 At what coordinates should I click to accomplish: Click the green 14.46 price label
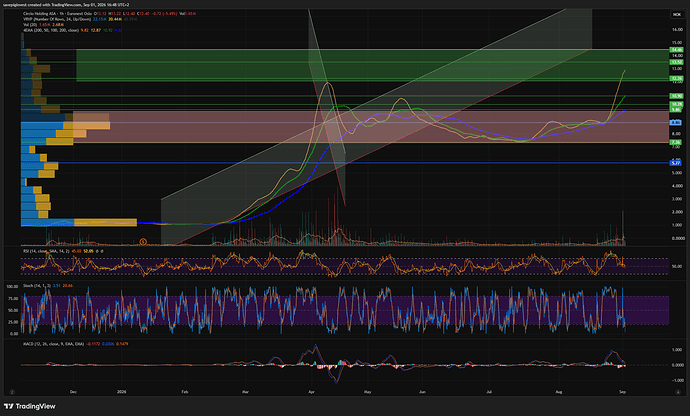[676, 50]
